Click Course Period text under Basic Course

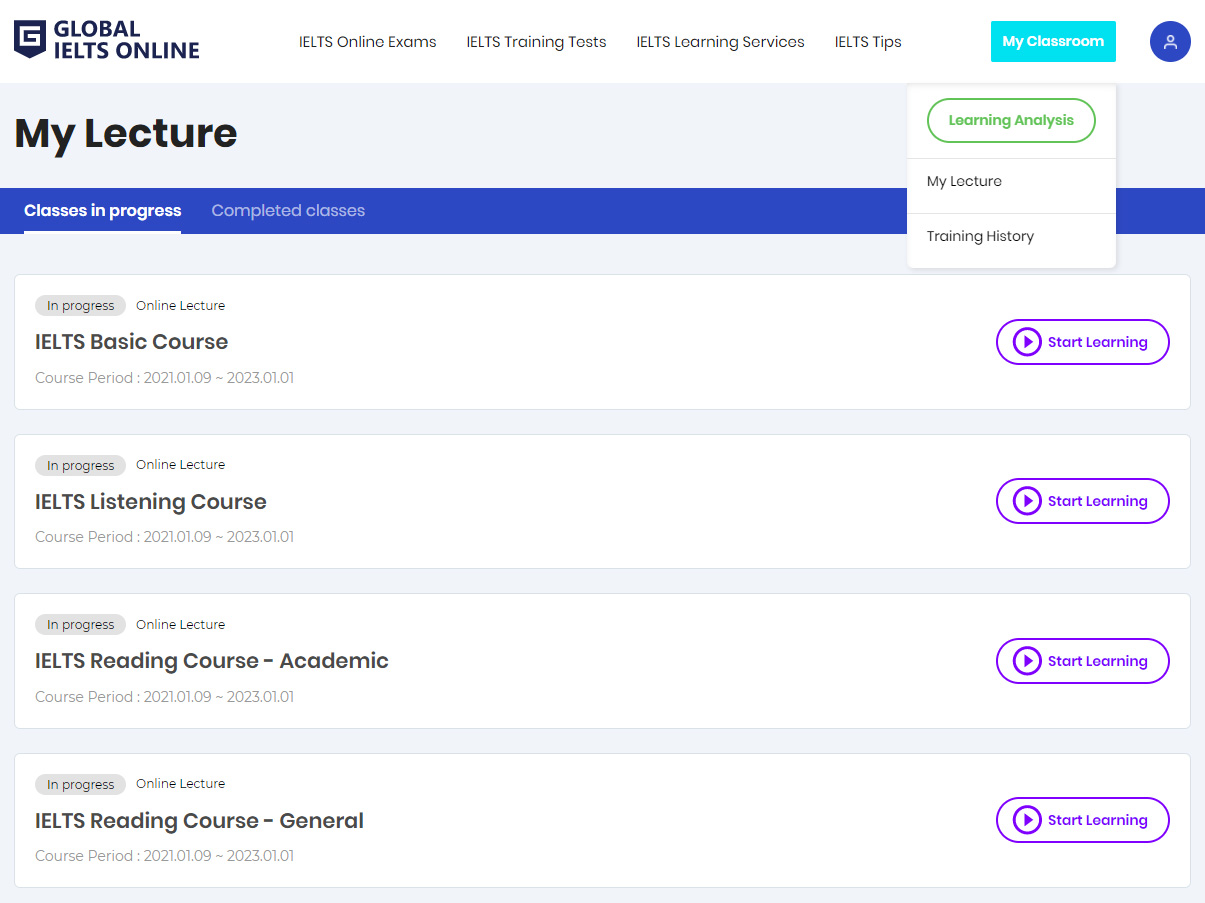(164, 378)
